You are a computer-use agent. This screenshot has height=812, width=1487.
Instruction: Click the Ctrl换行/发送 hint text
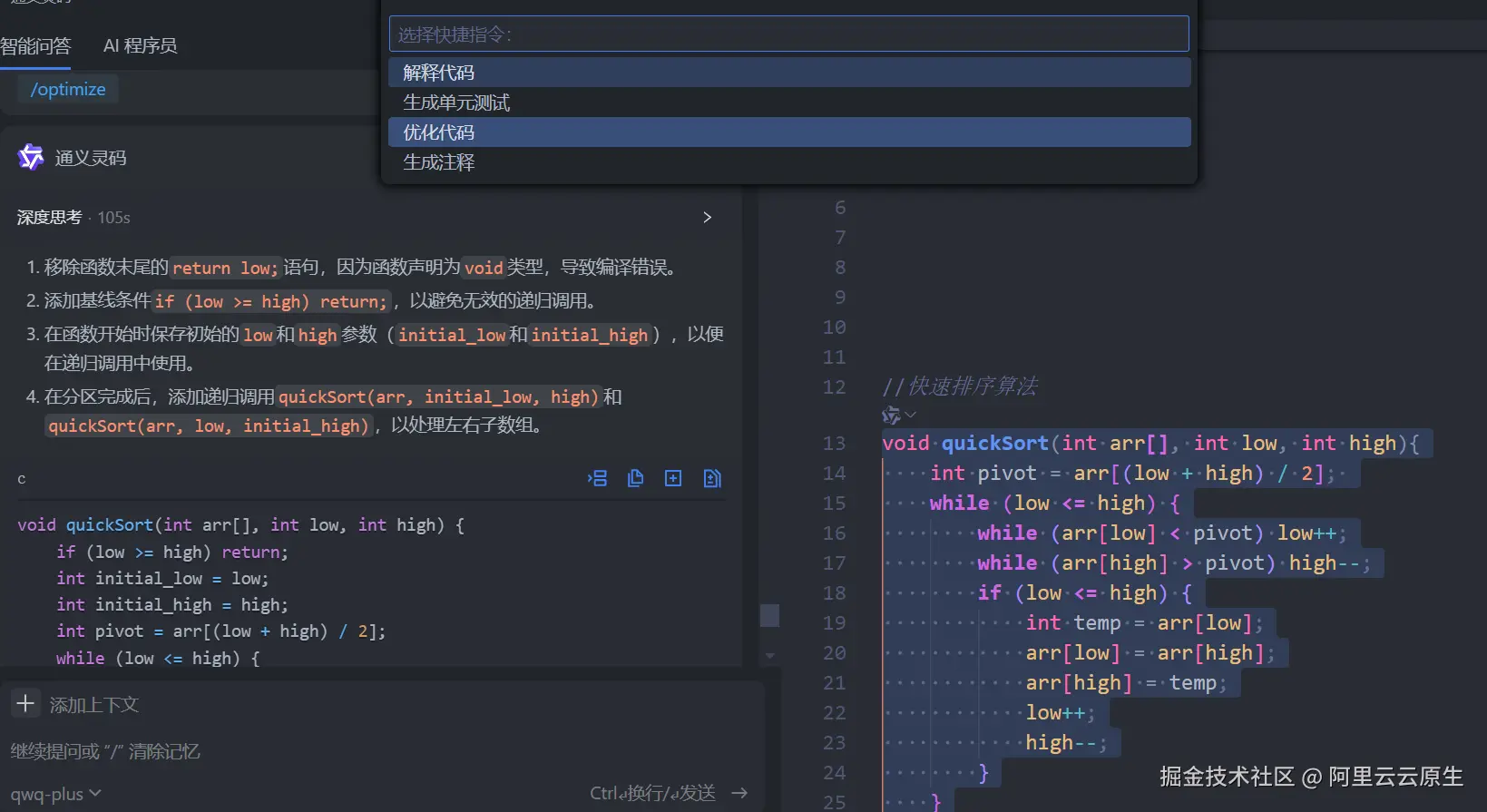652,794
